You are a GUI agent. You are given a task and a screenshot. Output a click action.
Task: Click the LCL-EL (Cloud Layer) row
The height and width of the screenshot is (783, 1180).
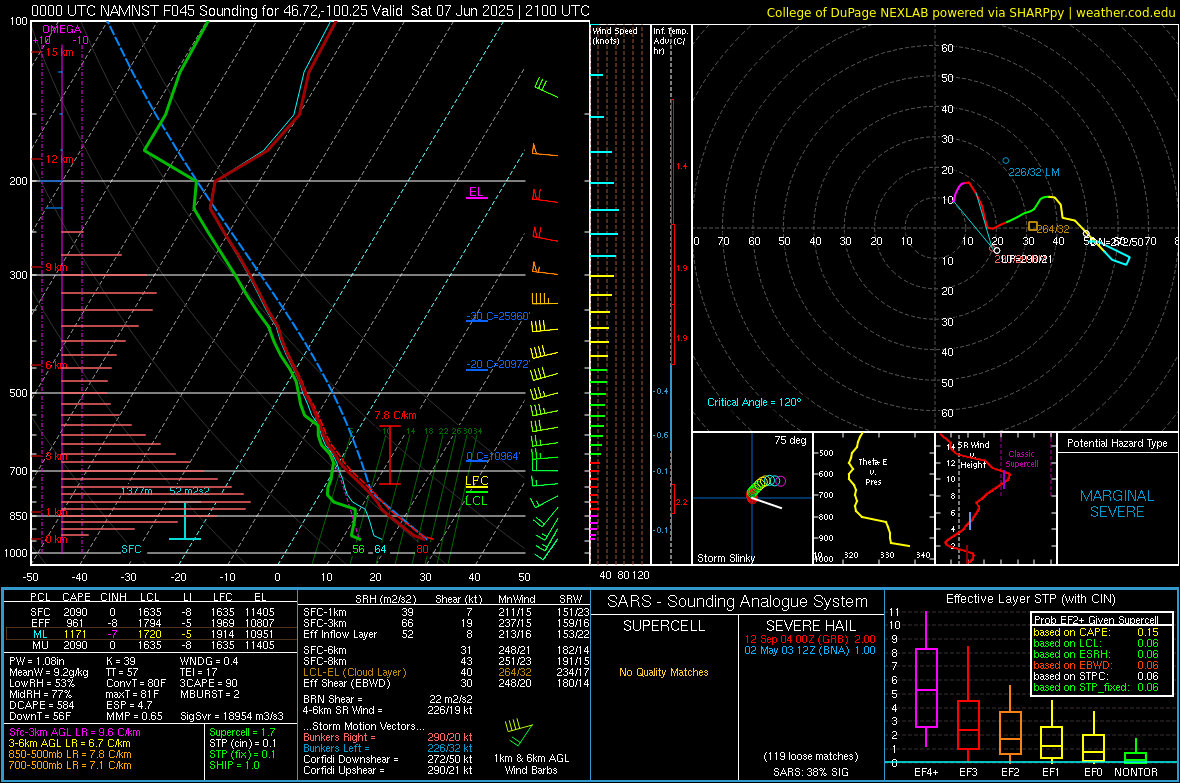[446, 672]
